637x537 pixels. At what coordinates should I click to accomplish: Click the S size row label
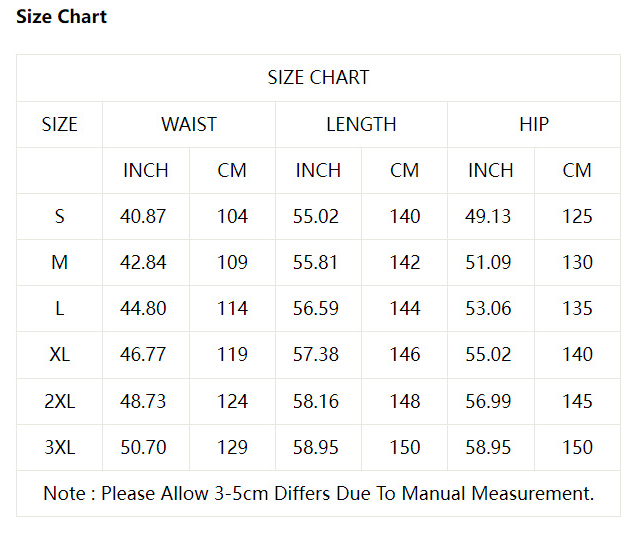coord(59,217)
